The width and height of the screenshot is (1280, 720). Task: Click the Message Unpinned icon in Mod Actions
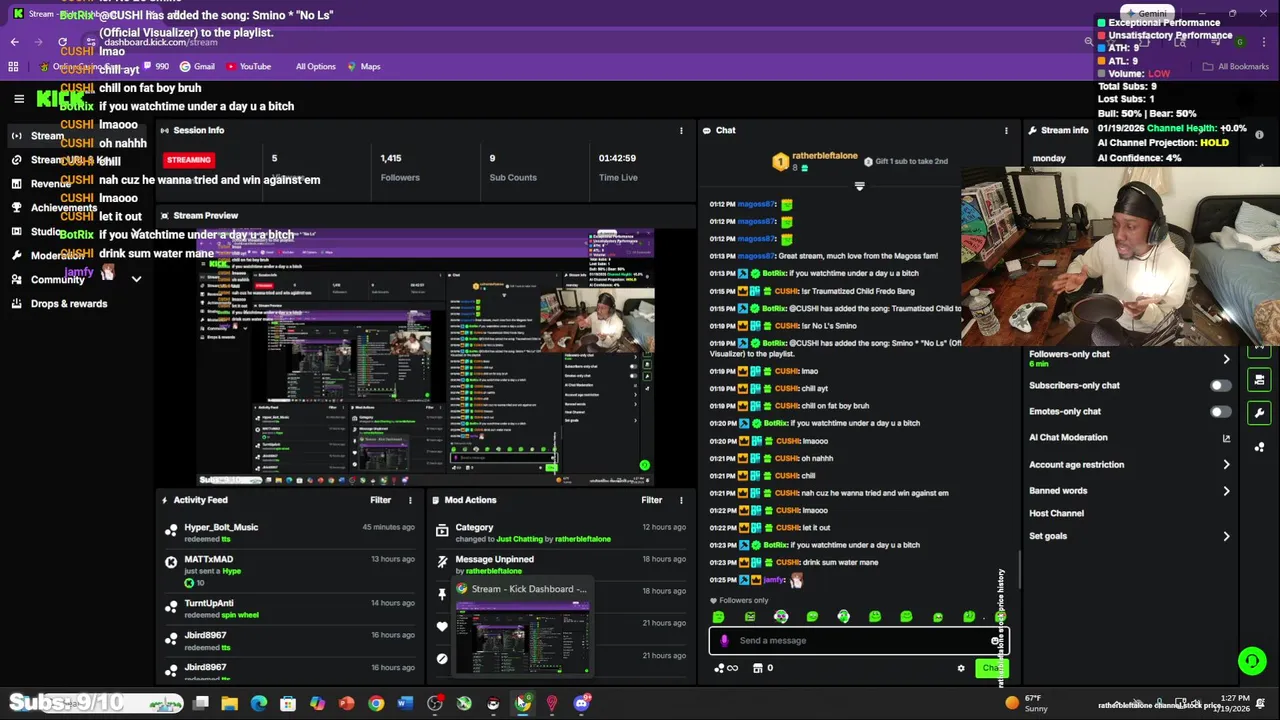pos(442,563)
